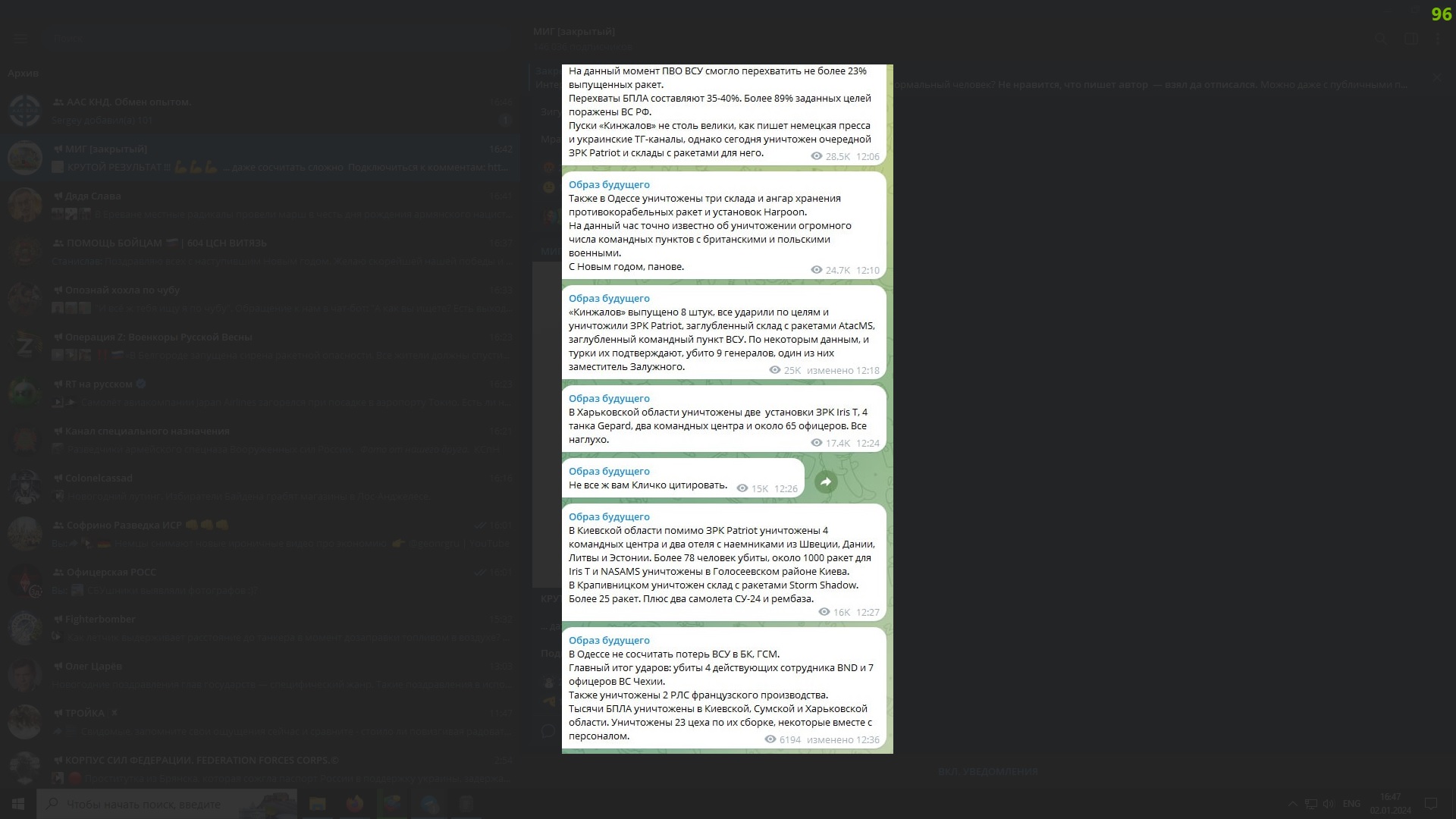Image resolution: width=1456 pixels, height=819 pixels.
Task: Click the search icon in chat header
Action: pos(1381,39)
